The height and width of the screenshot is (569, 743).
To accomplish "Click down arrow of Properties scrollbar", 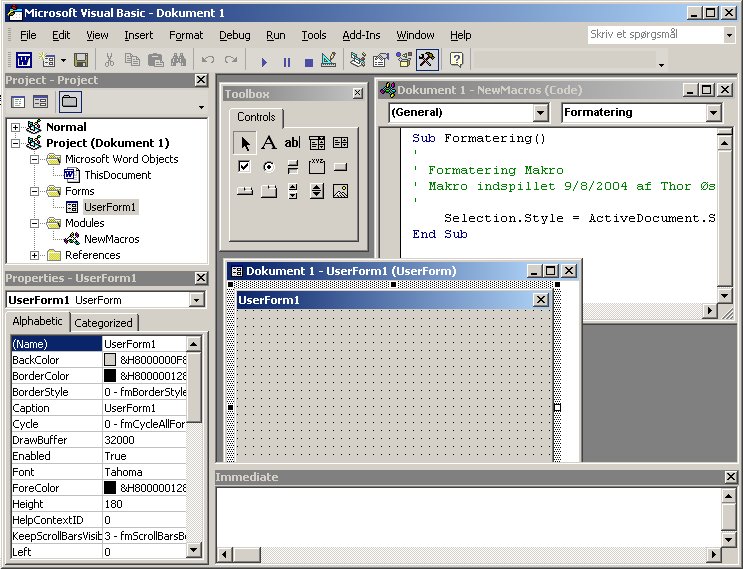I will (193, 550).
